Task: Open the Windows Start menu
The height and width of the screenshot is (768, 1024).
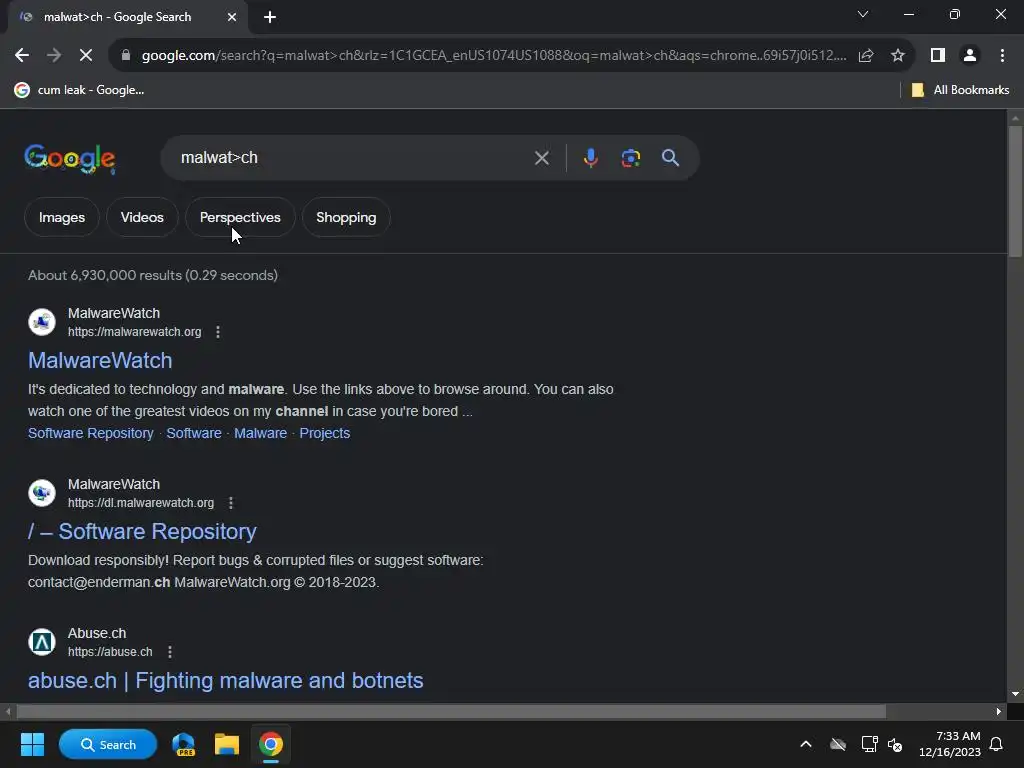Action: coord(32,744)
